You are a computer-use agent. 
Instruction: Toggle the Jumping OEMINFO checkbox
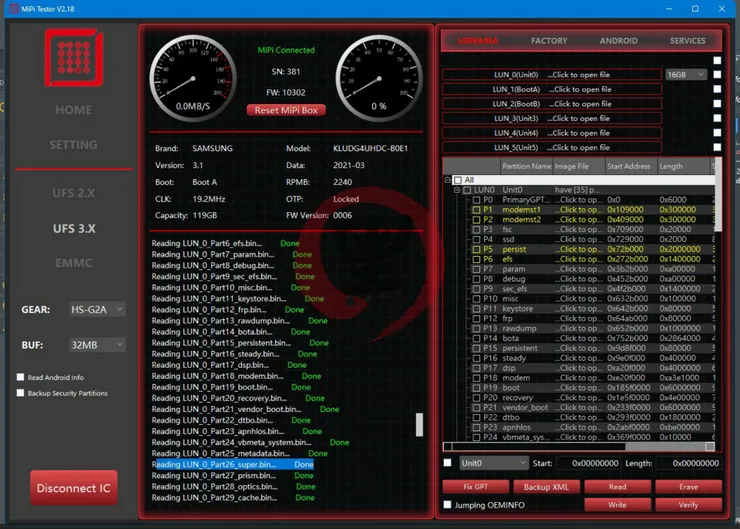click(447, 504)
